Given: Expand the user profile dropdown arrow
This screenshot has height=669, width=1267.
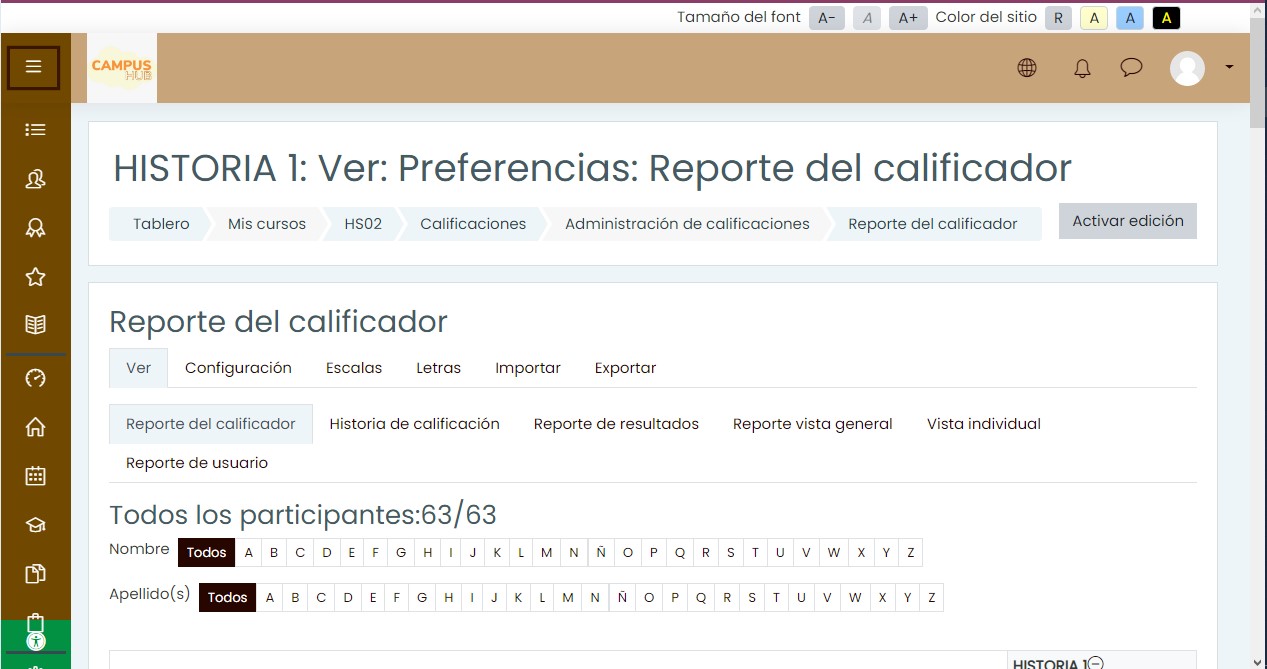Looking at the screenshot, I should (x=1229, y=67).
